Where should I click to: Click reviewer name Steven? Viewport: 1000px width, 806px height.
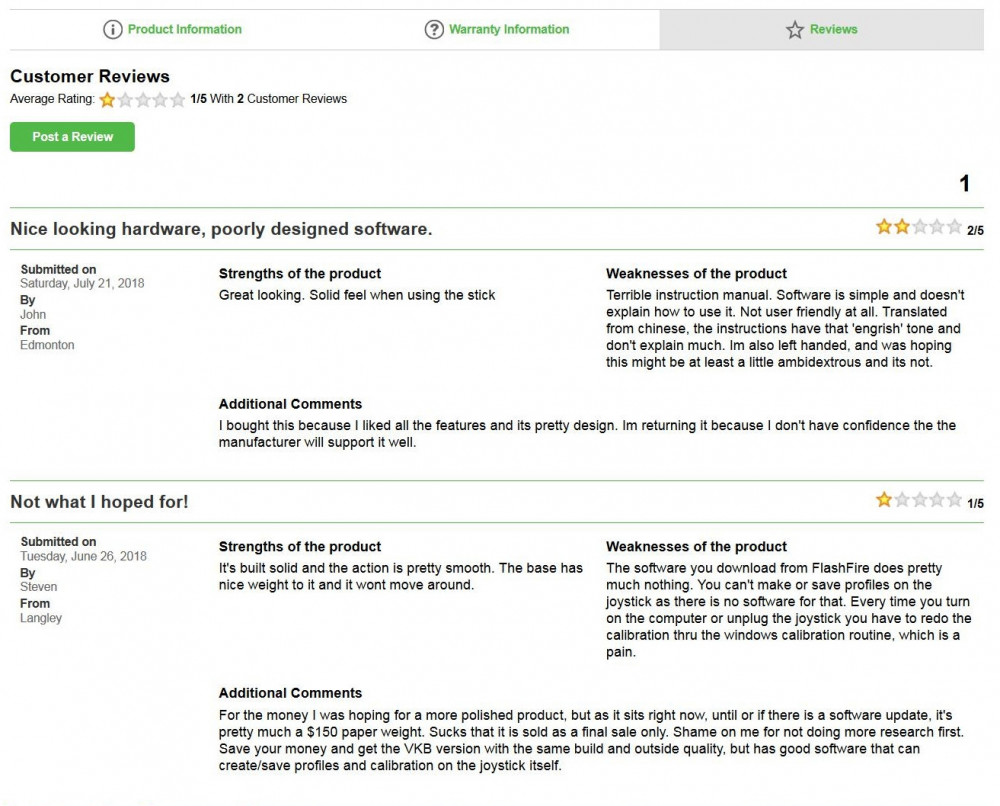click(x=39, y=587)
